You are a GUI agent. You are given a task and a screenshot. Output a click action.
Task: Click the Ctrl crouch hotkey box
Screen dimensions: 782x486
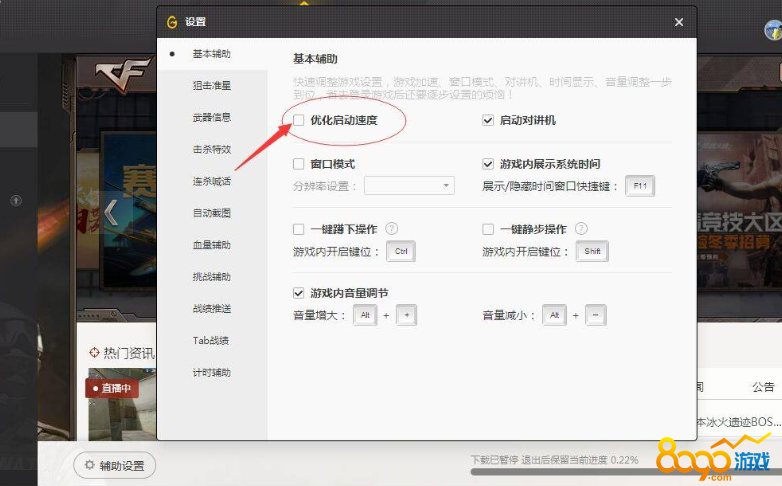coord(401,252)
